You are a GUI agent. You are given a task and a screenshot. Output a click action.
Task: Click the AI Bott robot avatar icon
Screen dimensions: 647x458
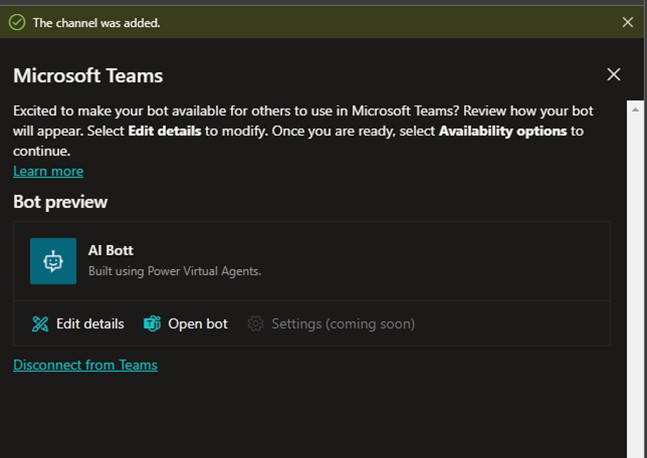[53, 261]
